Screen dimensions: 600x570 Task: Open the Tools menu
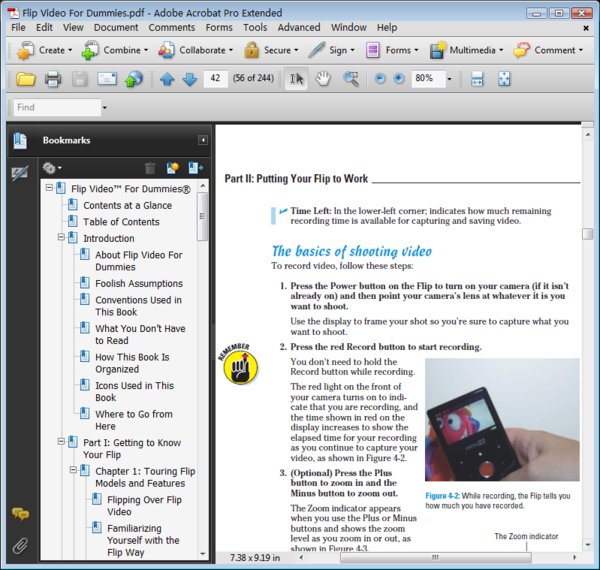point(255,28)
